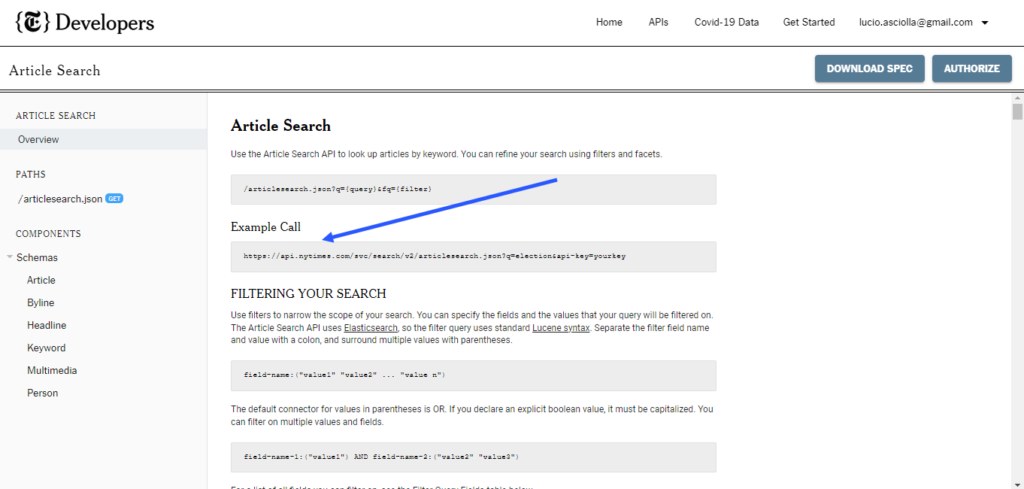Select the Article schema
1024x489 pixels.
(41, 281)
